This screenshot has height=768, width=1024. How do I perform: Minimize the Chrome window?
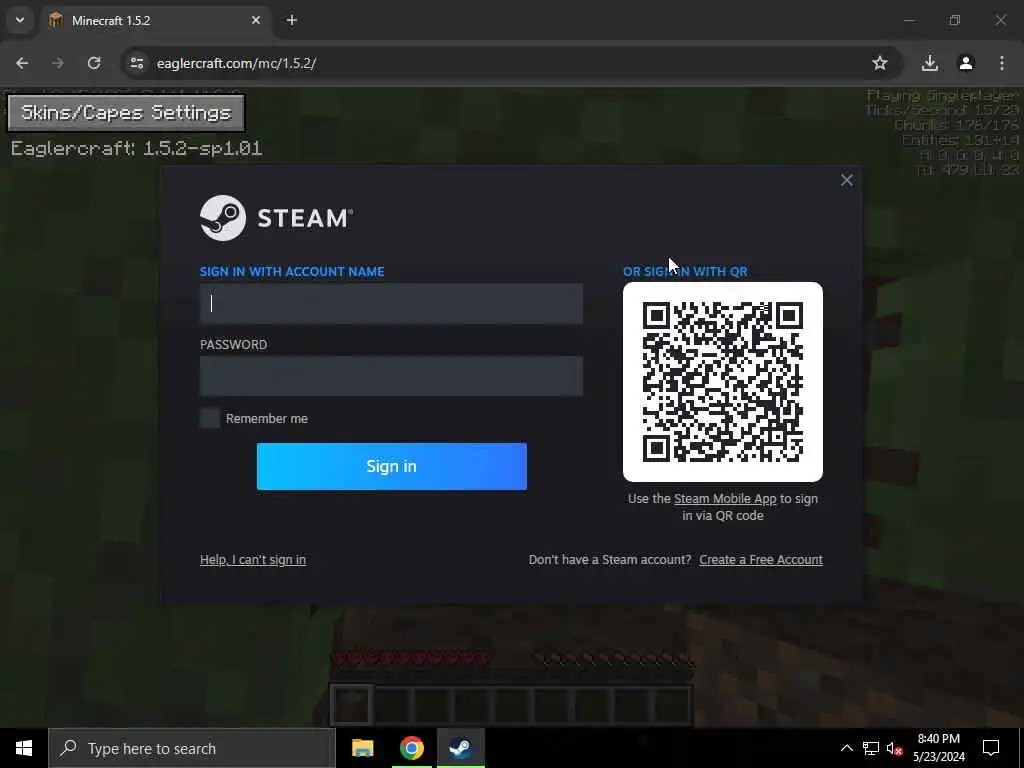click(x=909, y=20)
